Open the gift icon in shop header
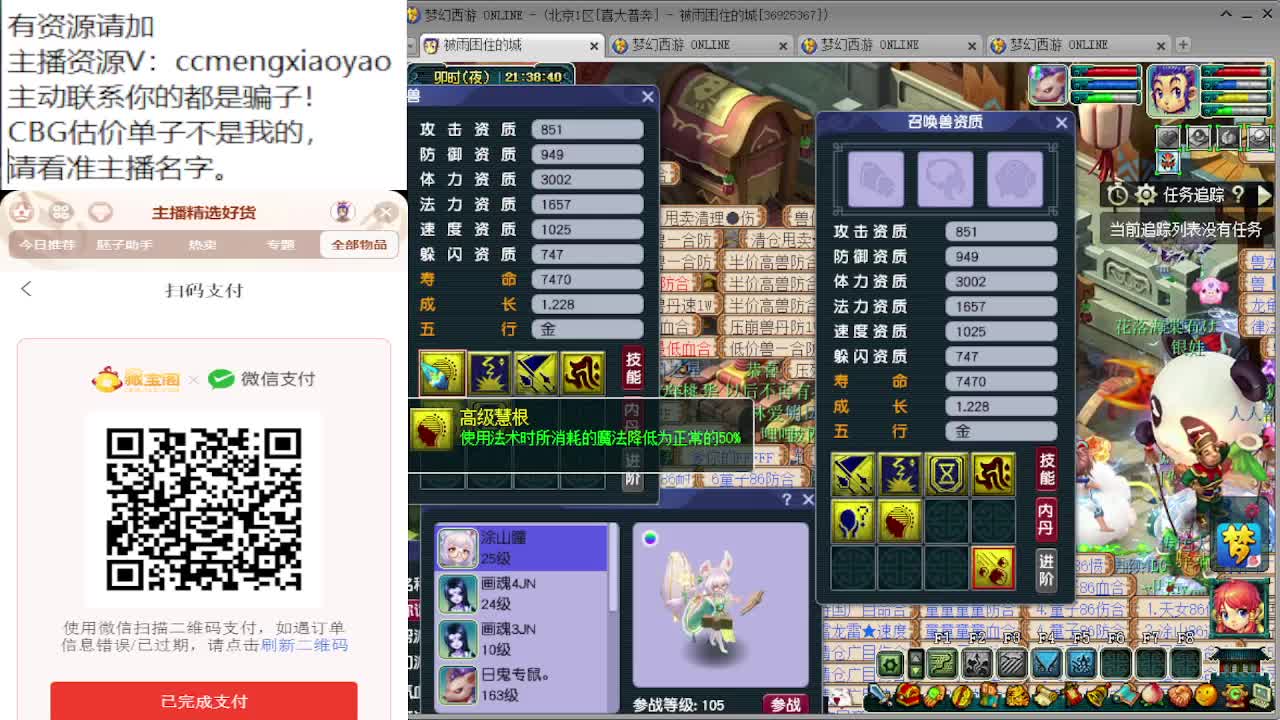Screen dimensions: 1280x720 pyautogui.click(x=100, y=212)
